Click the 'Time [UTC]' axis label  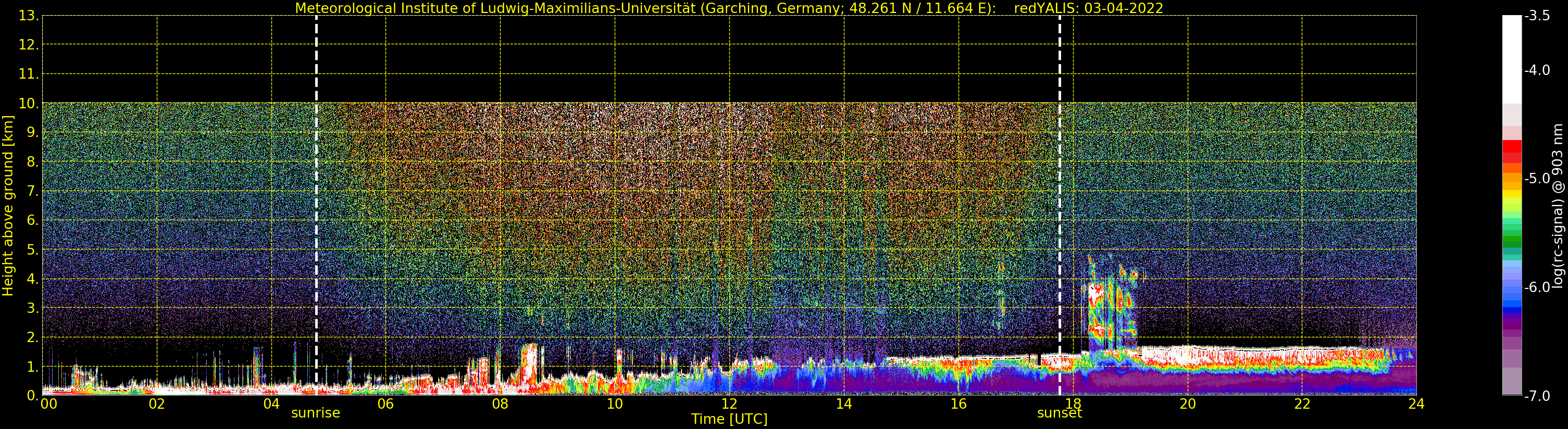point(729,419)
